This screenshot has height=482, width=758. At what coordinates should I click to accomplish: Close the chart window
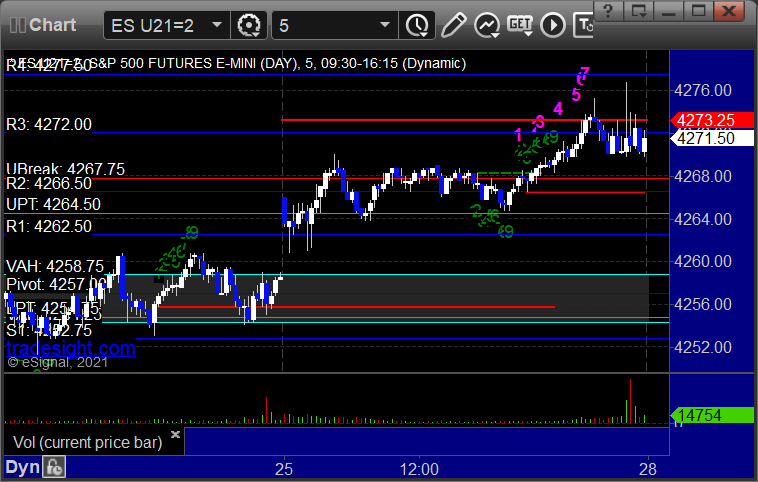tap(729, 11)
